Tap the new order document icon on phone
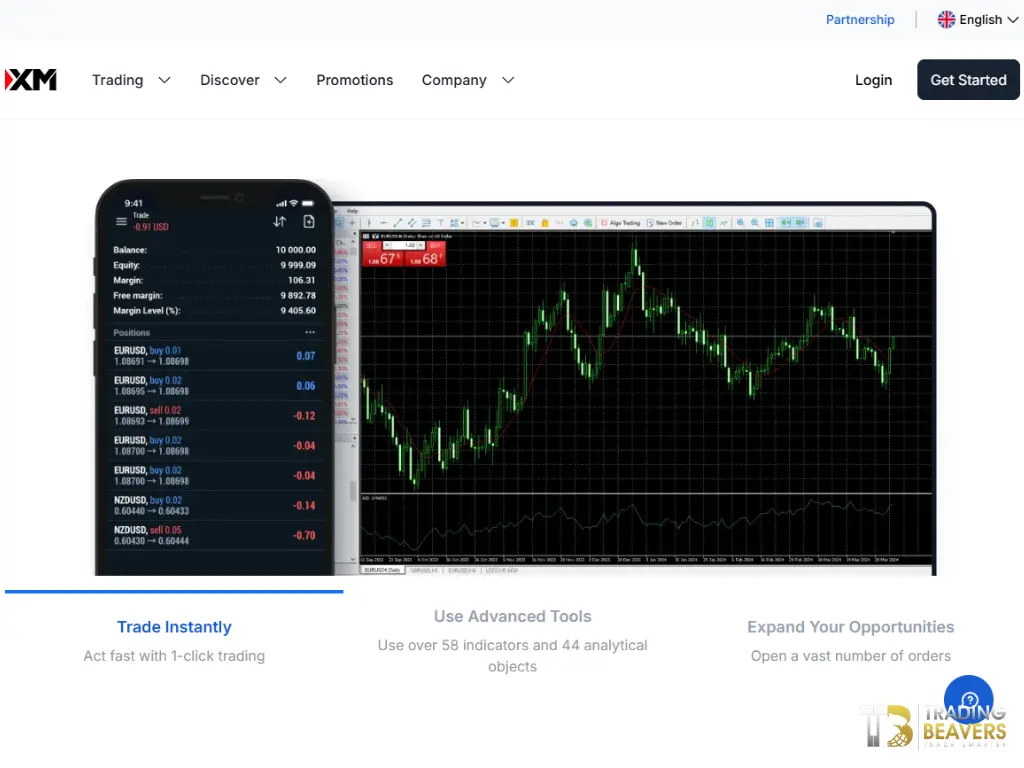This screenshot has height=768, width=1024. [x=309, y=221]
